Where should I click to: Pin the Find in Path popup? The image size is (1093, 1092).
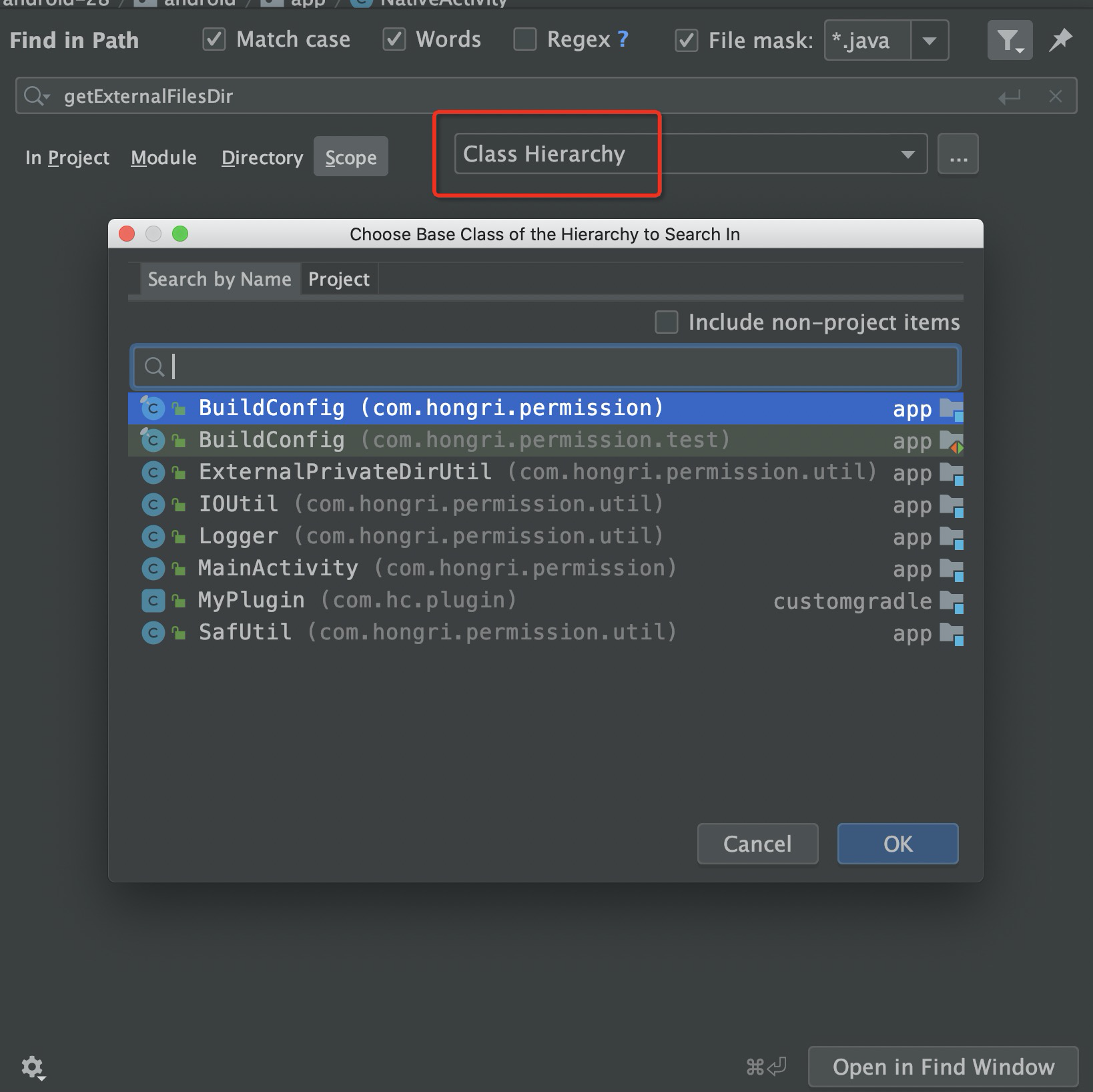(x=1060, y=40)
